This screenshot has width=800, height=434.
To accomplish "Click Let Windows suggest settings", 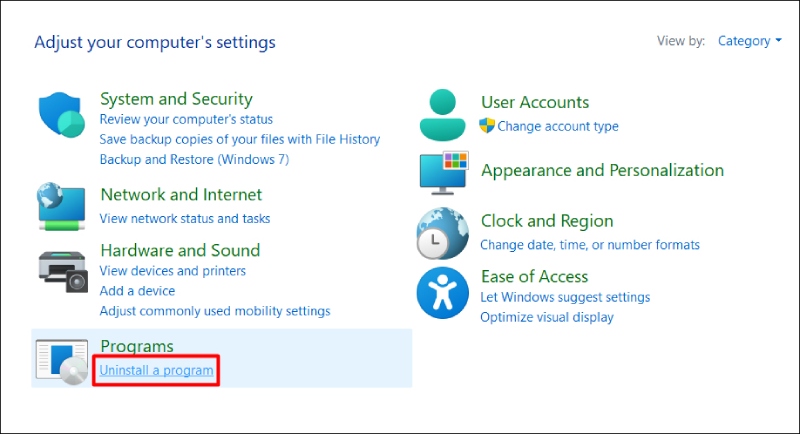I will (565, 297).
